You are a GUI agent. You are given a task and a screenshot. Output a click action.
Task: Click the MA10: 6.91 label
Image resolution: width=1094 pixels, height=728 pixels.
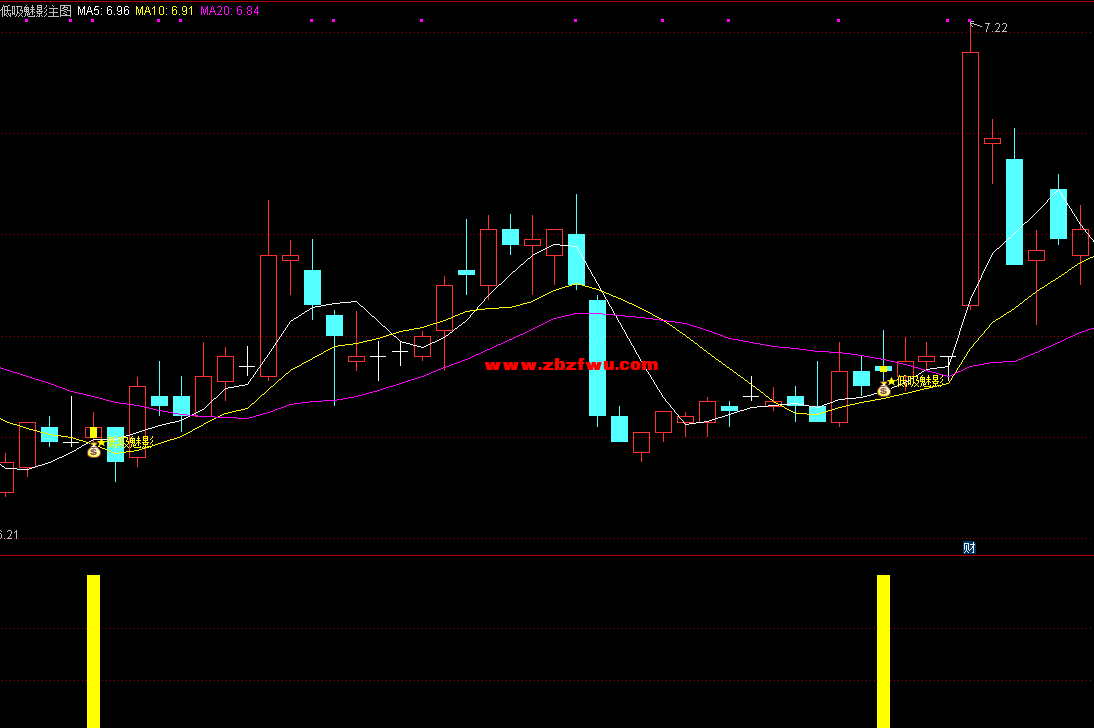point(164,11)
